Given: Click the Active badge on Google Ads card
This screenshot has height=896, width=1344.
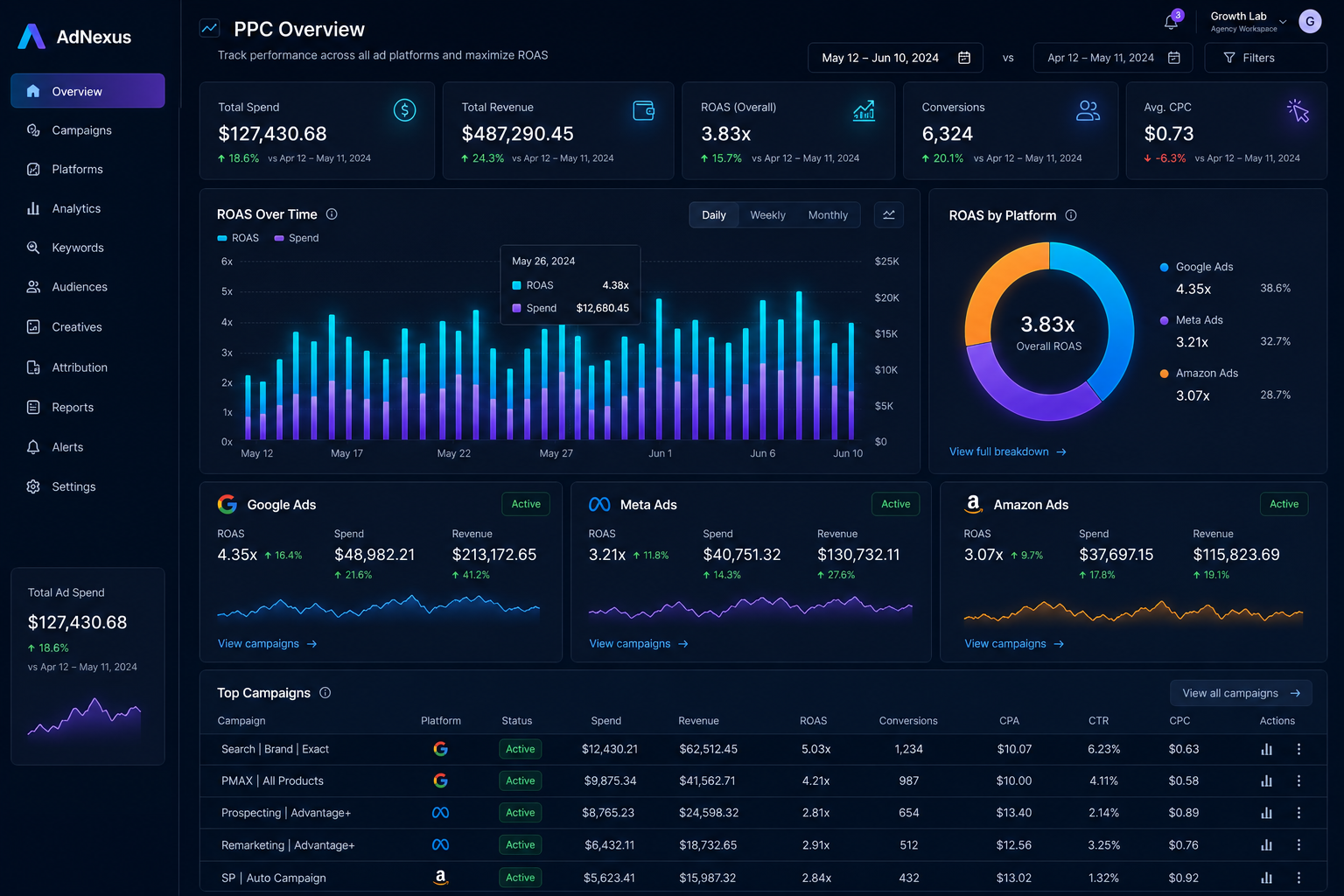Looking at the screenshot, I should 526,504.
